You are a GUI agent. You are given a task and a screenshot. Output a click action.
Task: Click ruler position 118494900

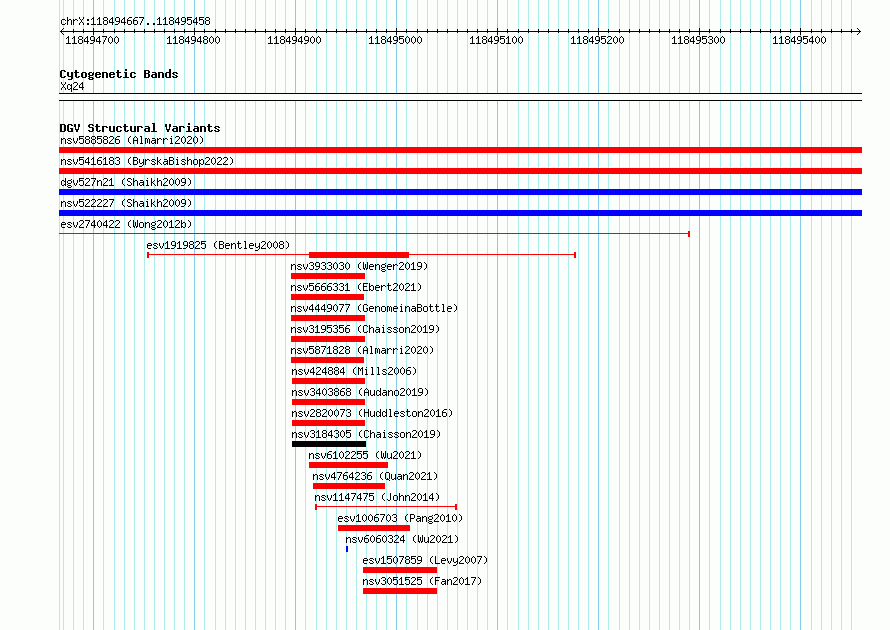pos(295,40)
